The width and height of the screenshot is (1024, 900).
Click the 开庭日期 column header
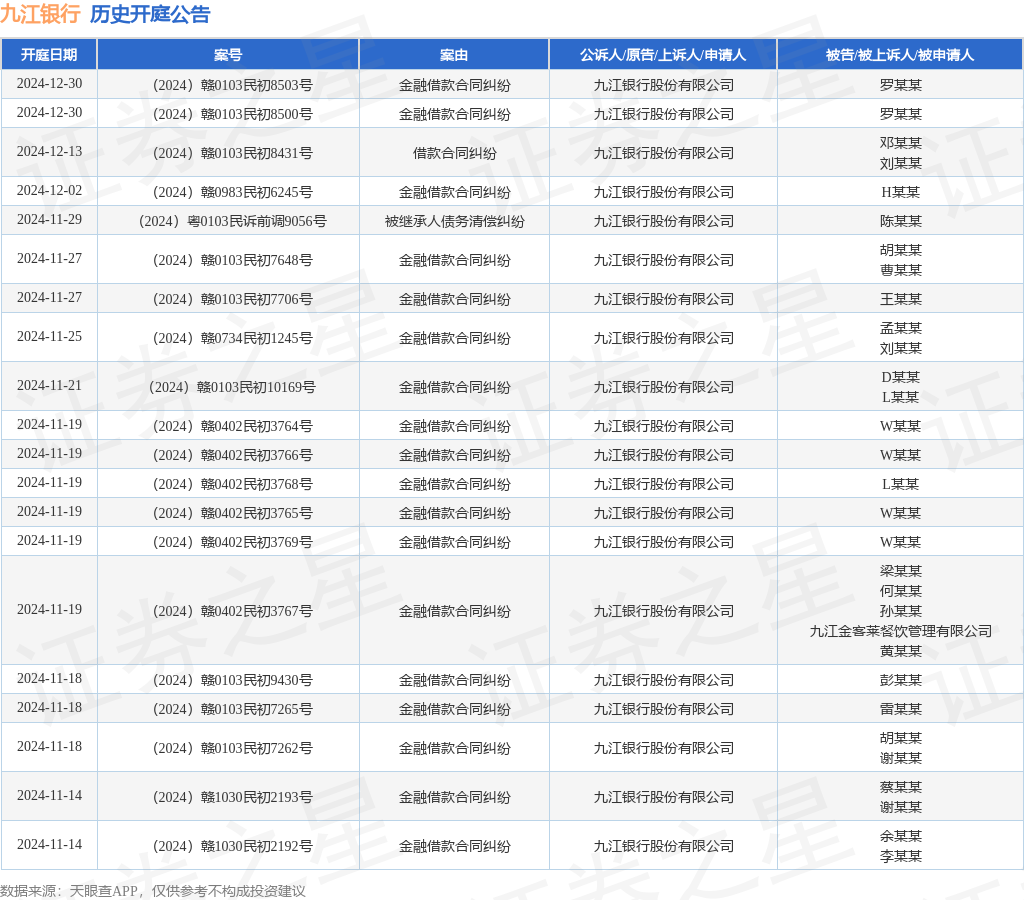pyautogui.click(x=49, y=55)
